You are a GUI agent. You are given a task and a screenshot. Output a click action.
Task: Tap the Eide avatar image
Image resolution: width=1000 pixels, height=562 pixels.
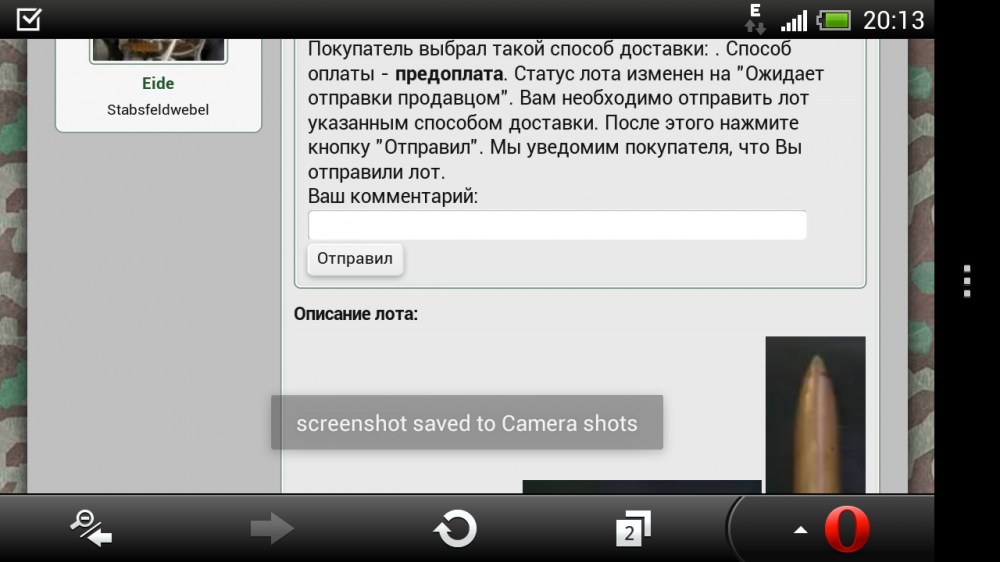[158, 50]
